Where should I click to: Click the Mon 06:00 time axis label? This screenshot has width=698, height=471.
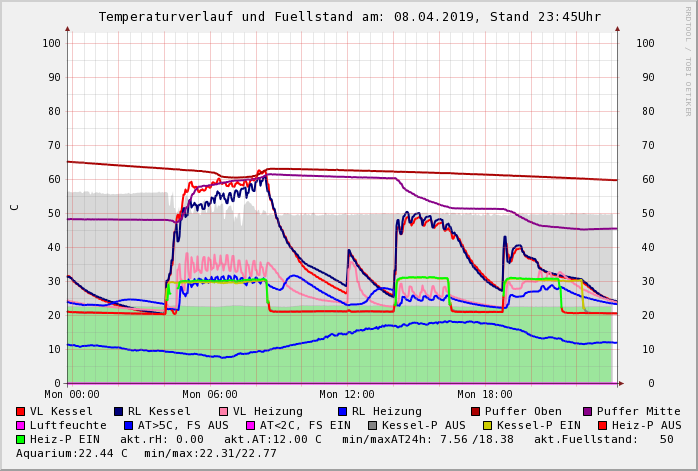click(x=210, y=395)
